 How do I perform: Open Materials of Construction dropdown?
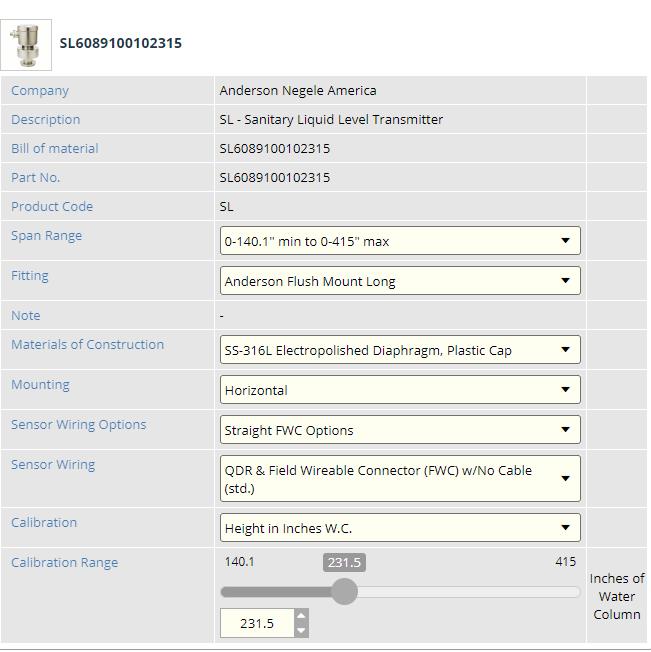pyautogui.click(x=400, y=350)
